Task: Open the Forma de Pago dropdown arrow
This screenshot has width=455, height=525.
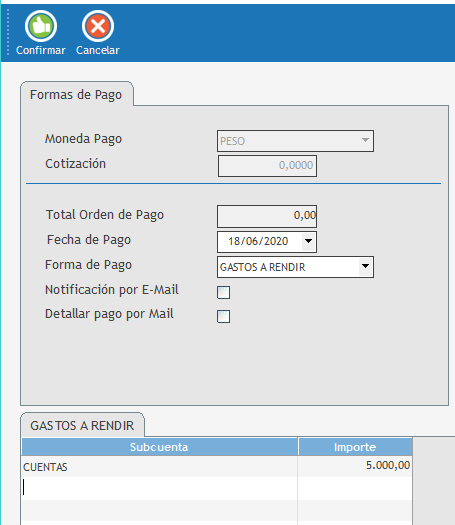Action: pos(365,267)
